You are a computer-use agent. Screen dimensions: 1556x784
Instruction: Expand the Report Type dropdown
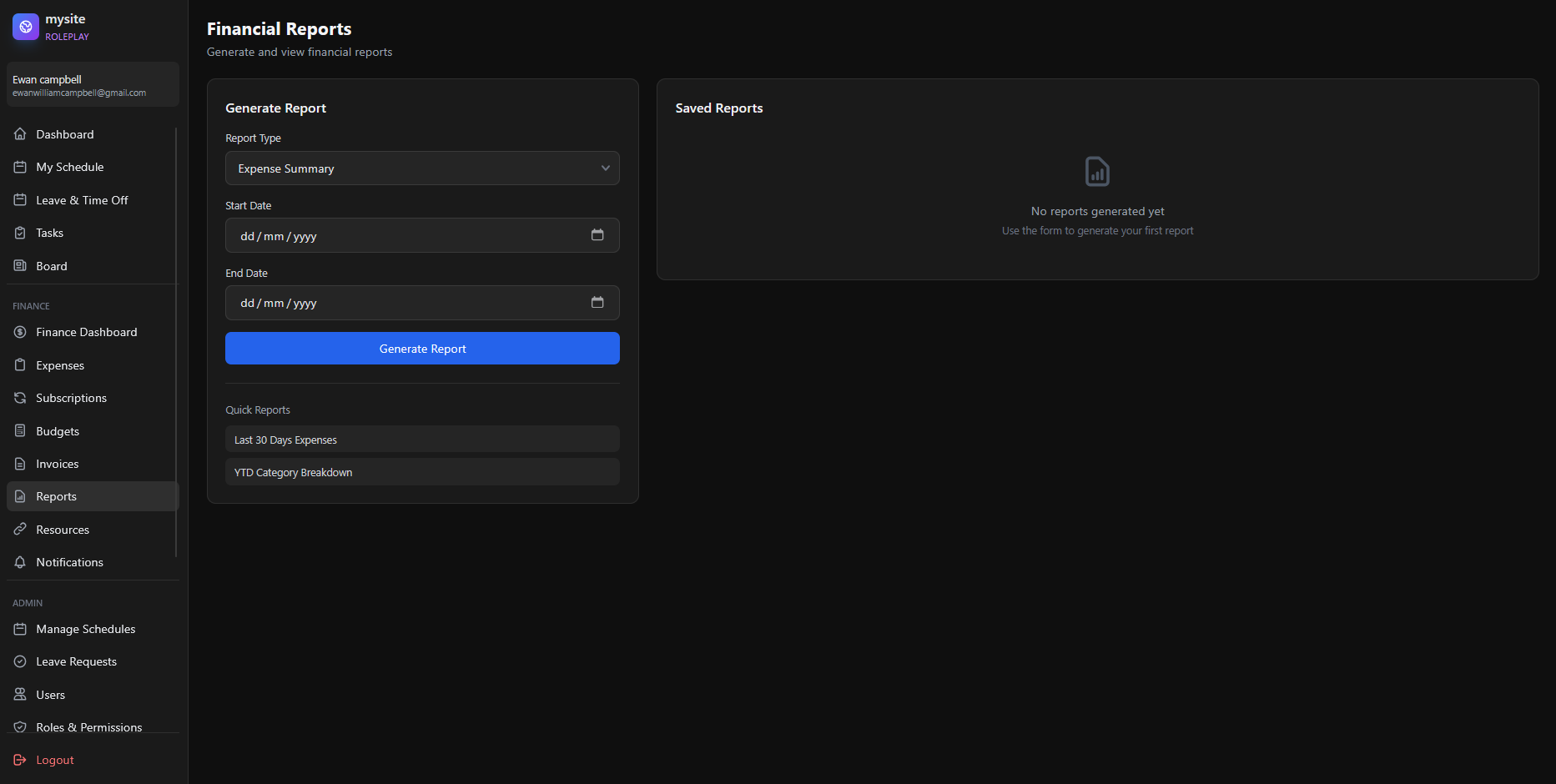pyautogui.click(x=421, y=168)
